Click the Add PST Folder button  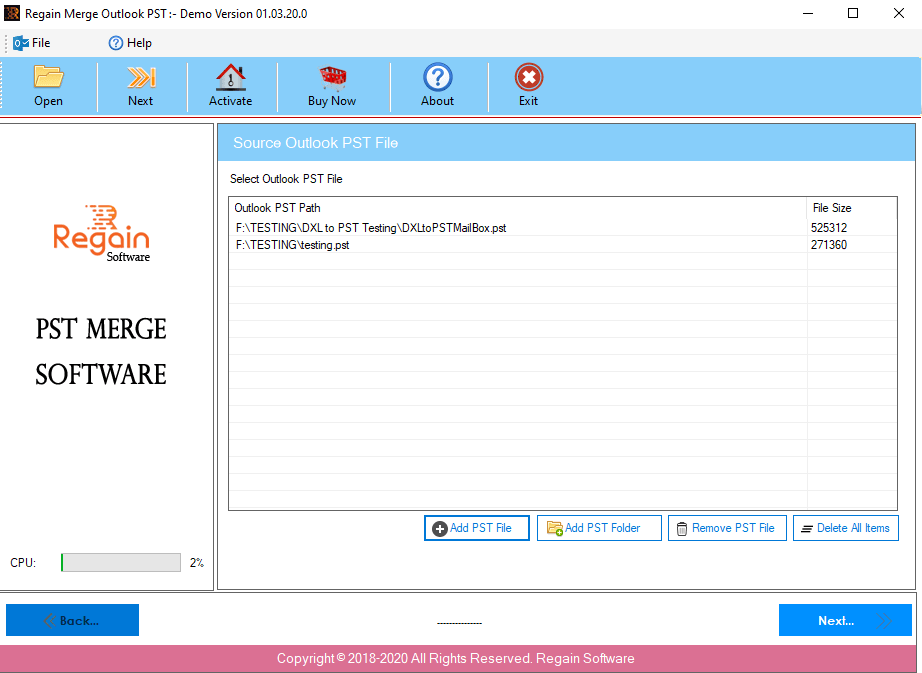[x=599, y=528]
